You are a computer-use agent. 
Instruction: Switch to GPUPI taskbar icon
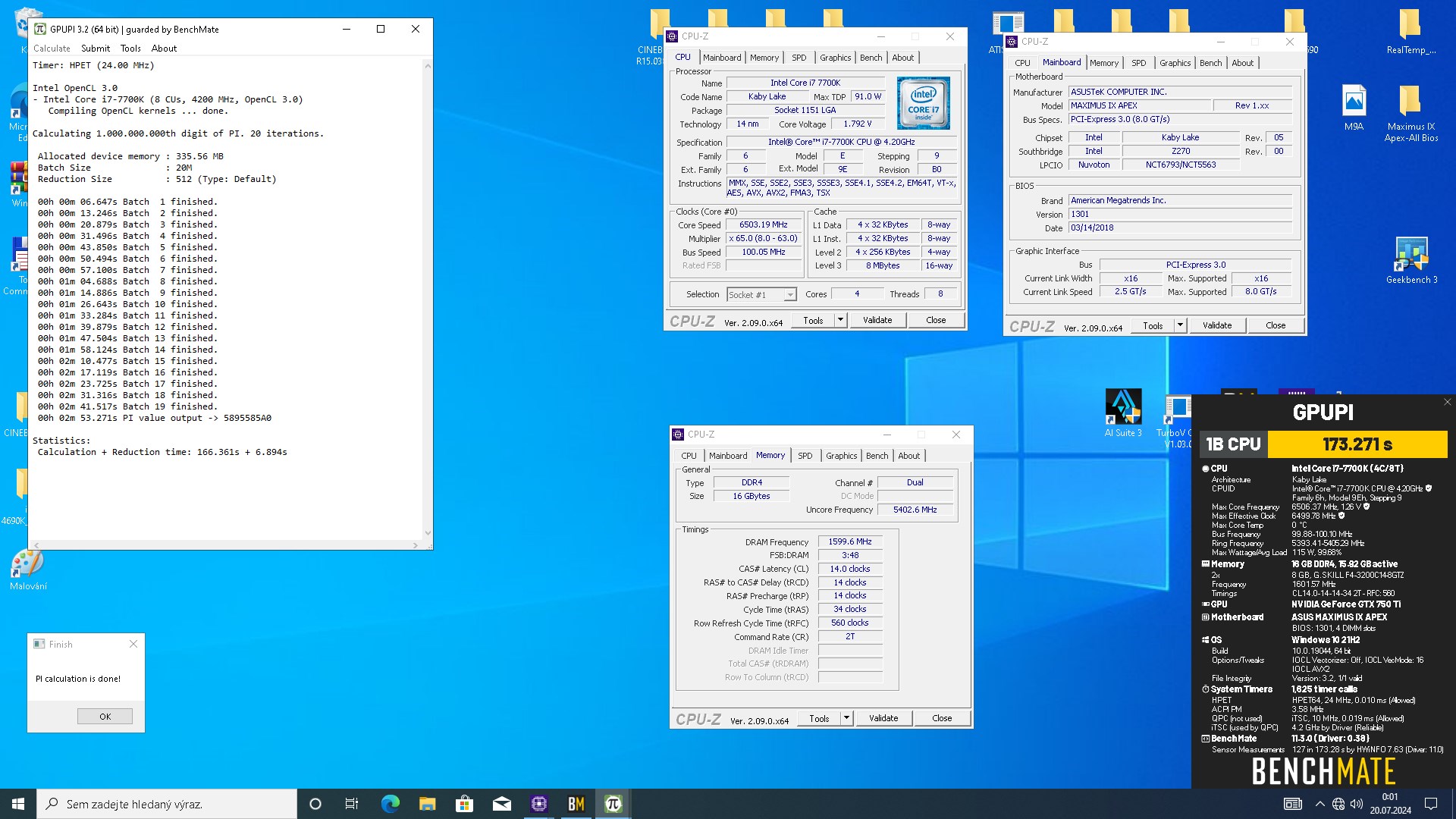(x=613, y=804)
